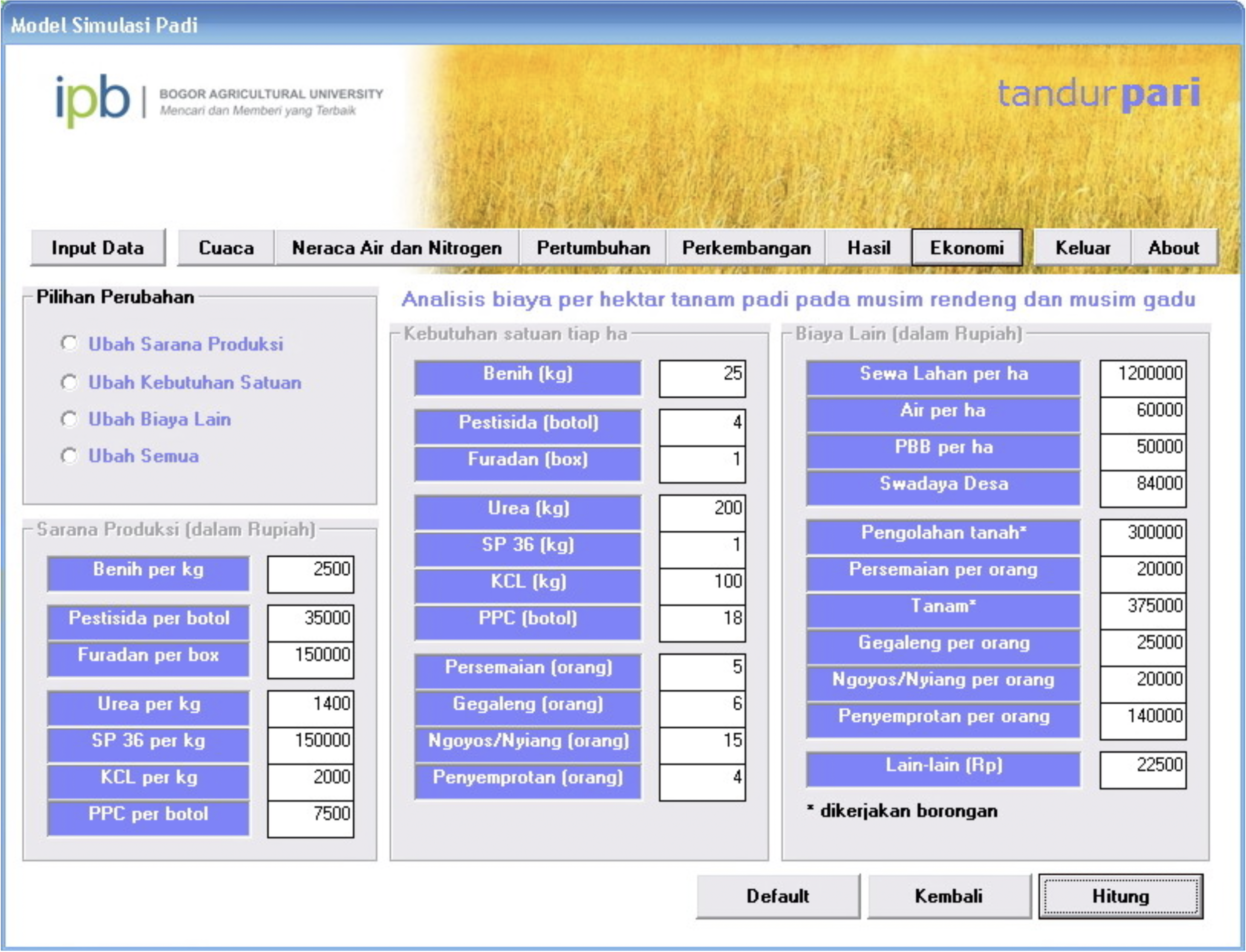Screen dimensions: 1246x952
Task: Open the Input Data tab
Action: tap(98, 248)
